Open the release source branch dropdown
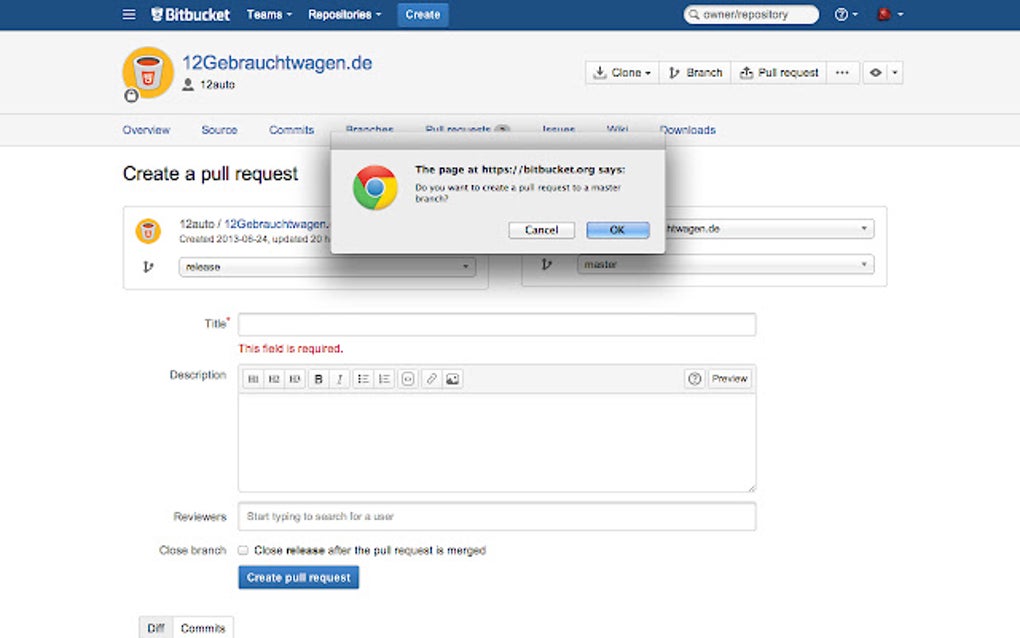Viewport: 1020px width, 638px height. (x=325, y=267)
